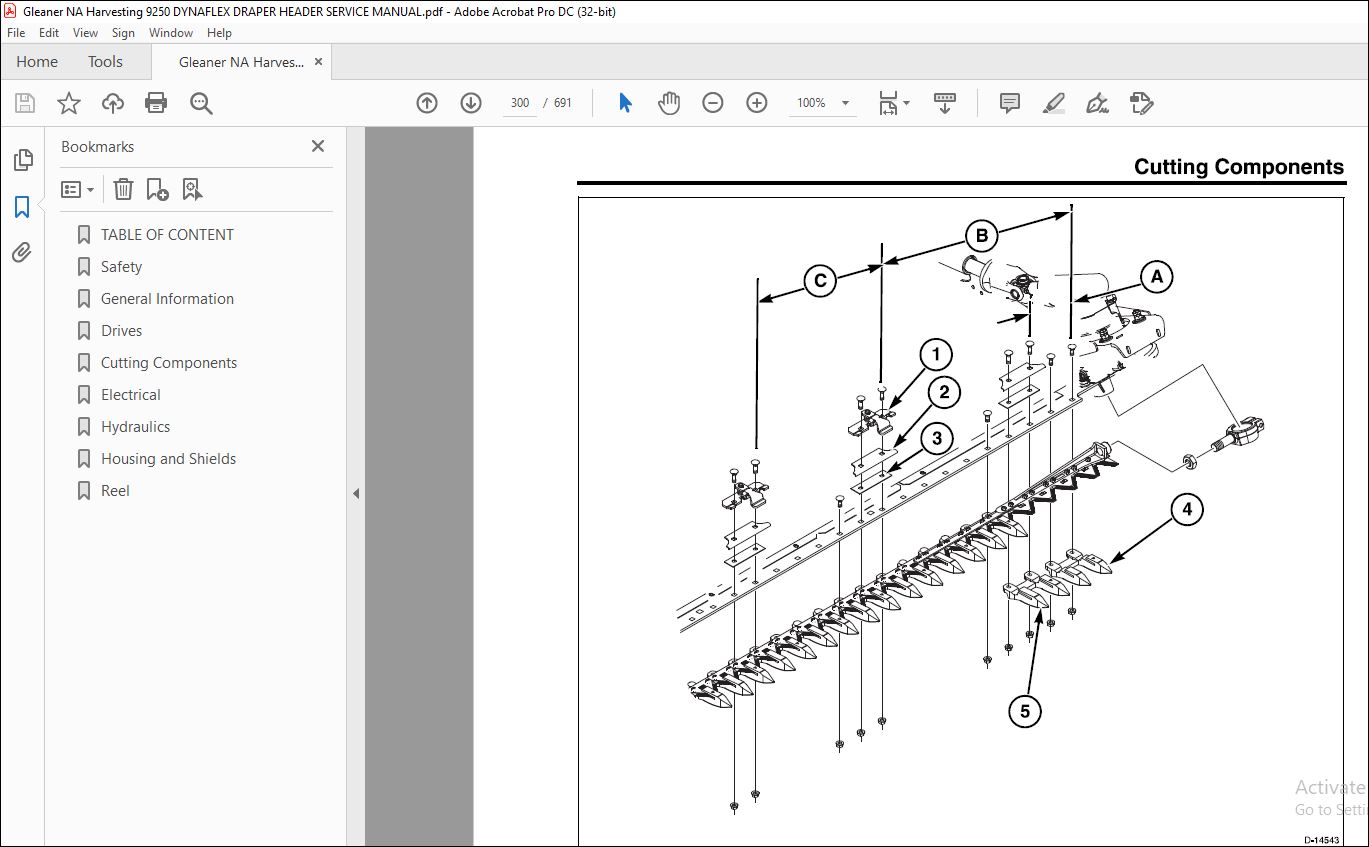Click the Save file icon
This screenshot has height=847, width=1369.
25,103
